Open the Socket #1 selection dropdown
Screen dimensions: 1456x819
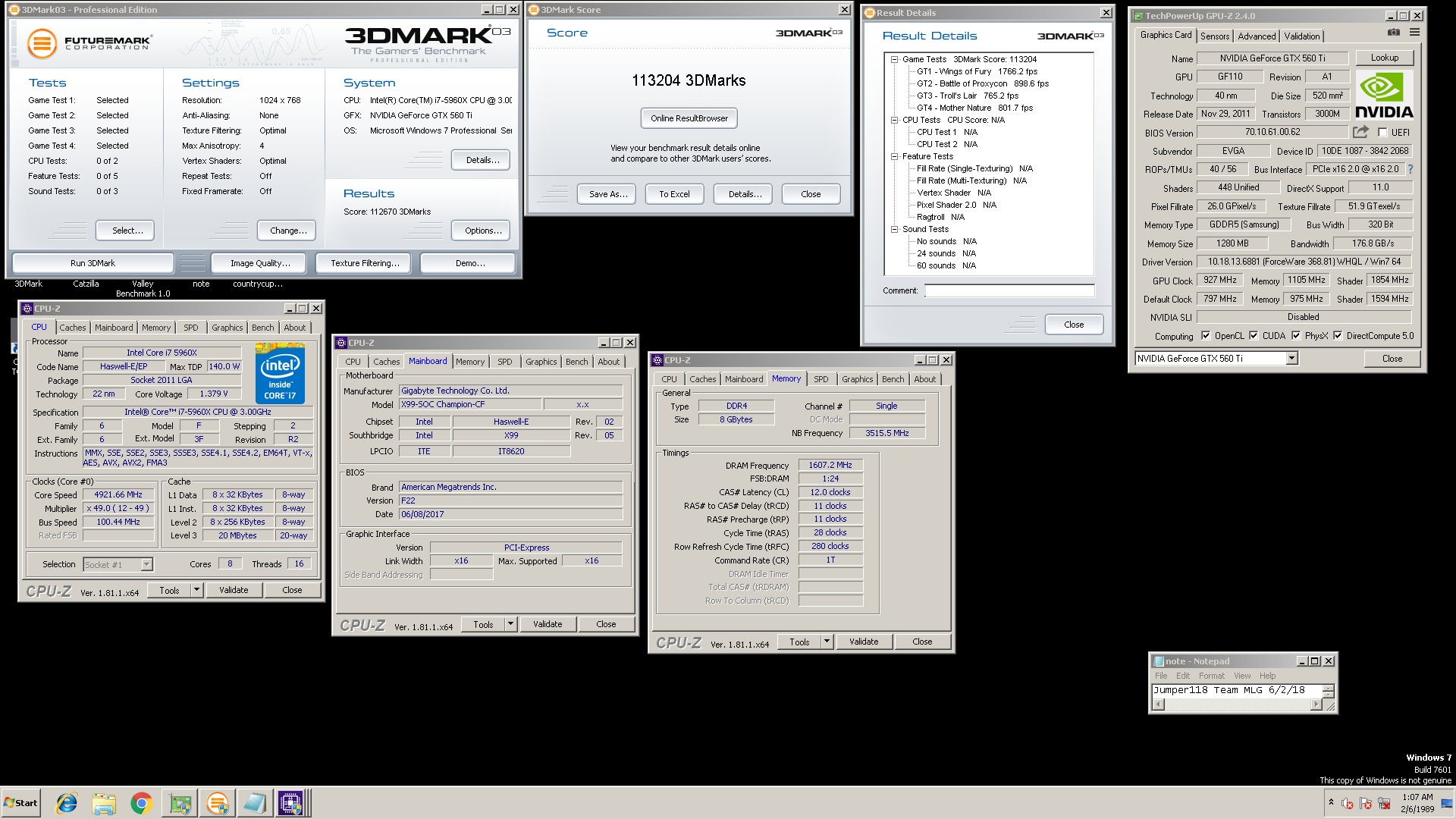coord(147,564)
